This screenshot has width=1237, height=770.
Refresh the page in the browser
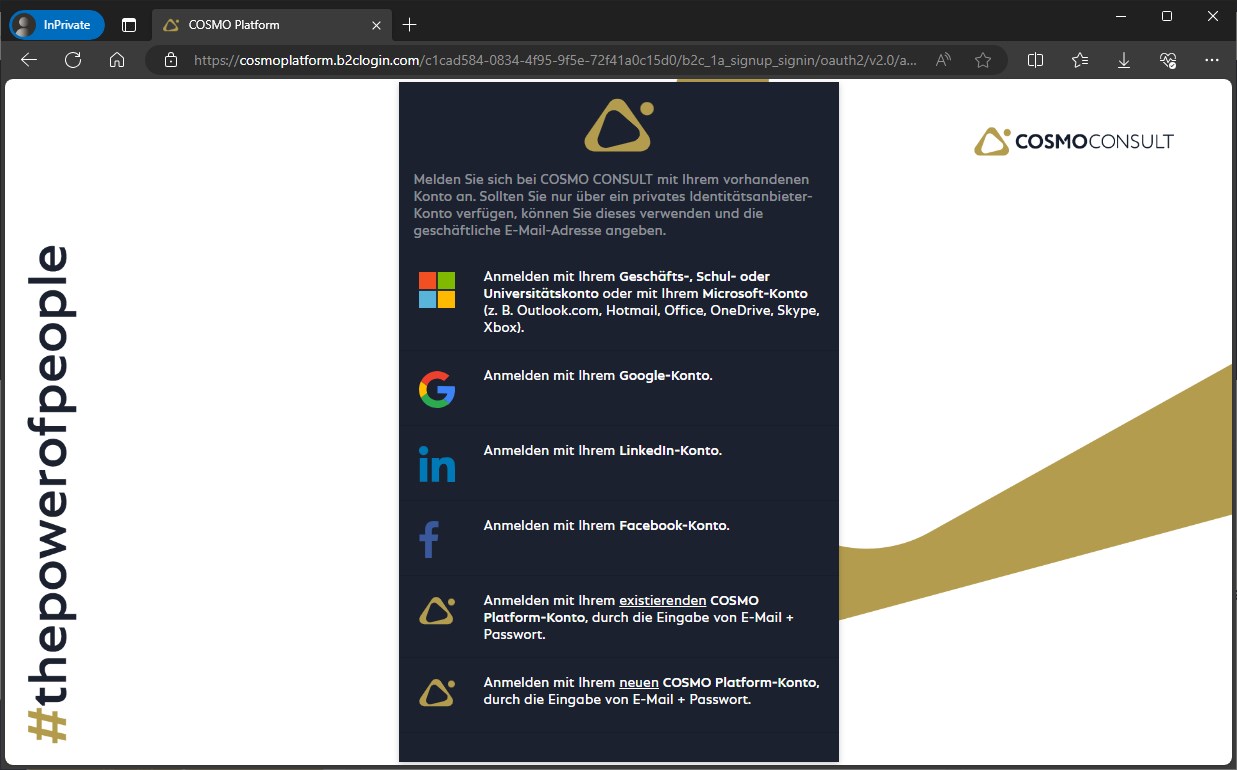pos(73,60)
